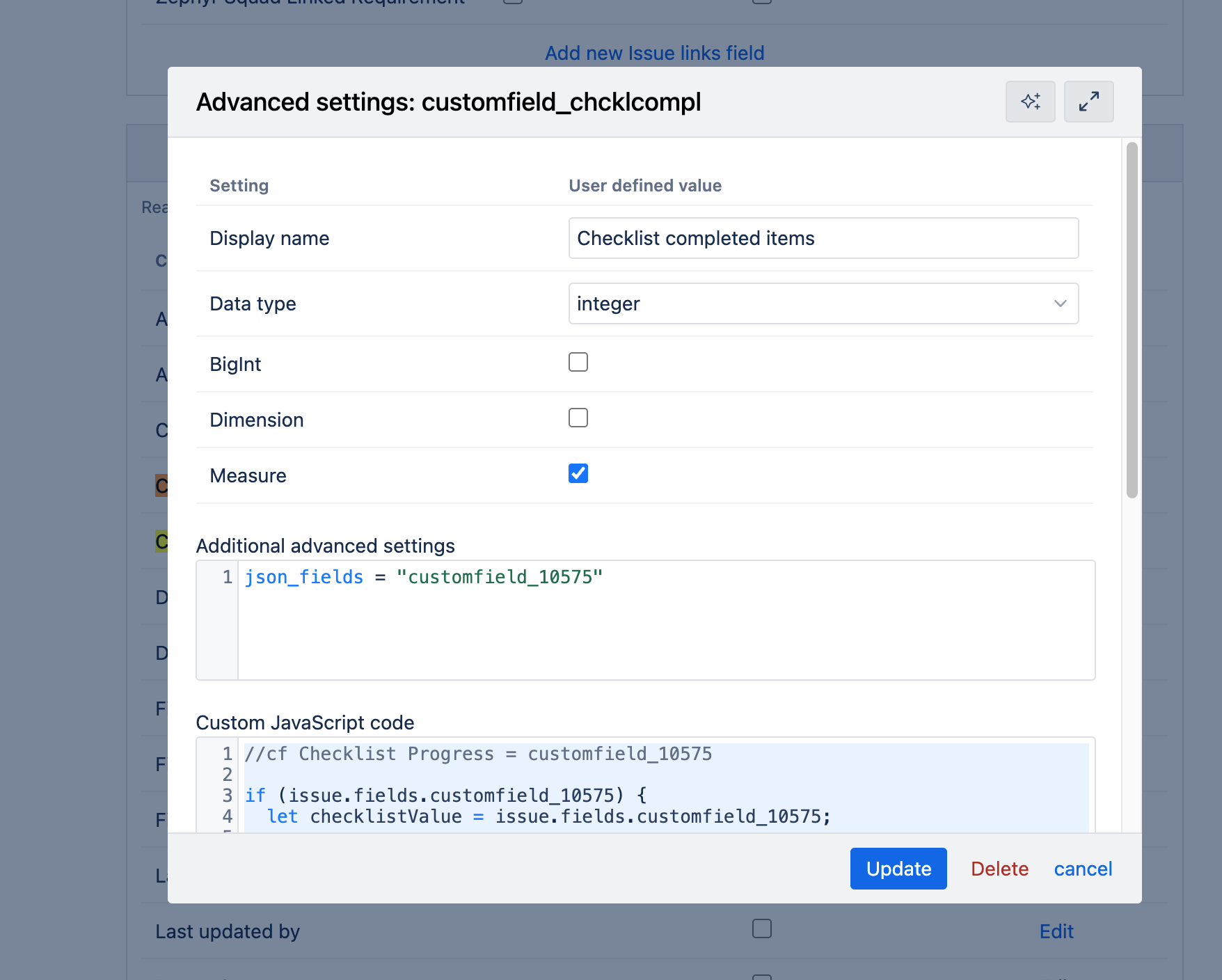Viewport: 1222px width, 980px height.
Task: Click the AI assistant sparkle icon
Action: click(x=1030, y=102)
